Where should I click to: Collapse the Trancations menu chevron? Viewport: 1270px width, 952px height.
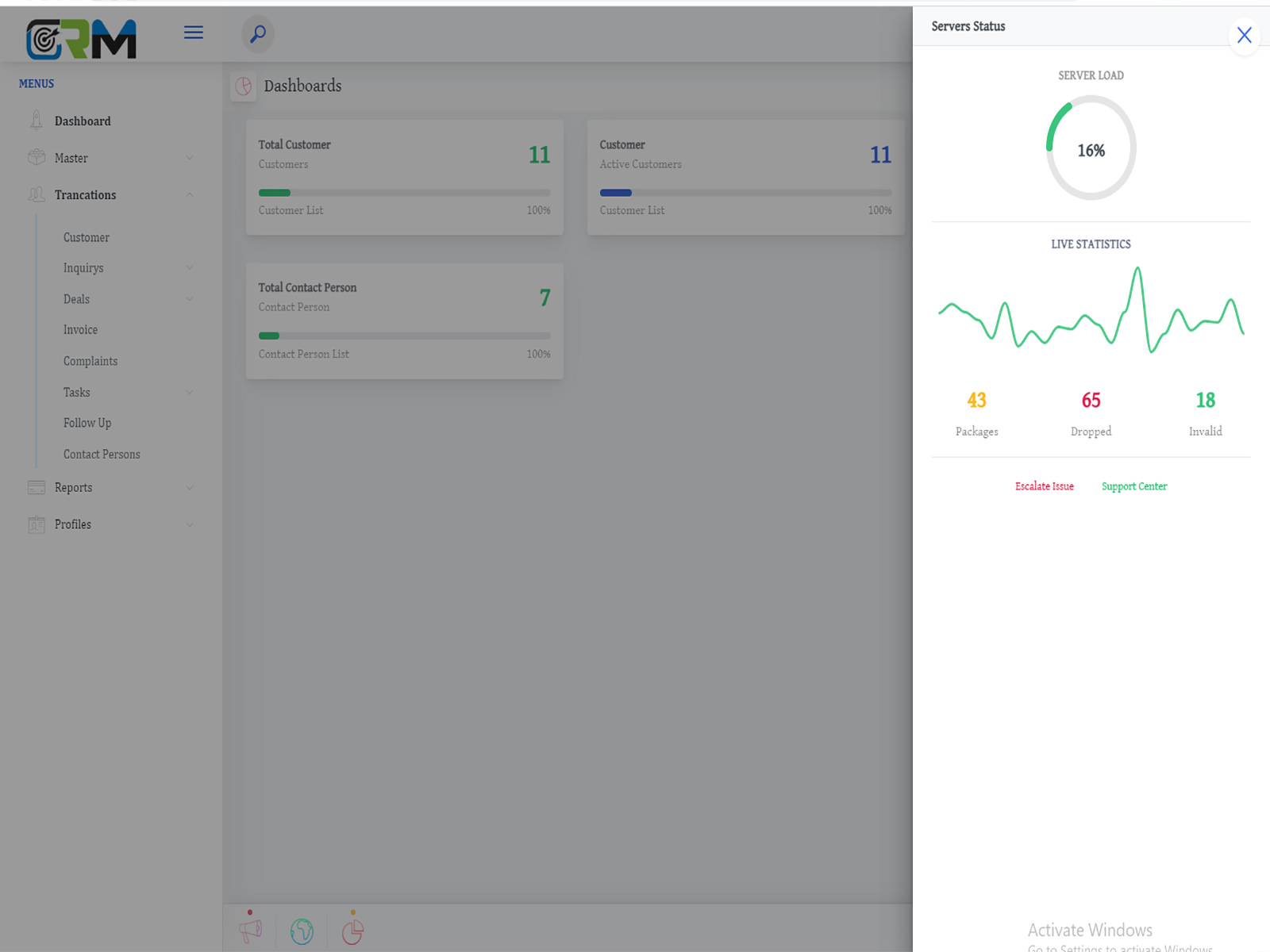click(190, 195)
